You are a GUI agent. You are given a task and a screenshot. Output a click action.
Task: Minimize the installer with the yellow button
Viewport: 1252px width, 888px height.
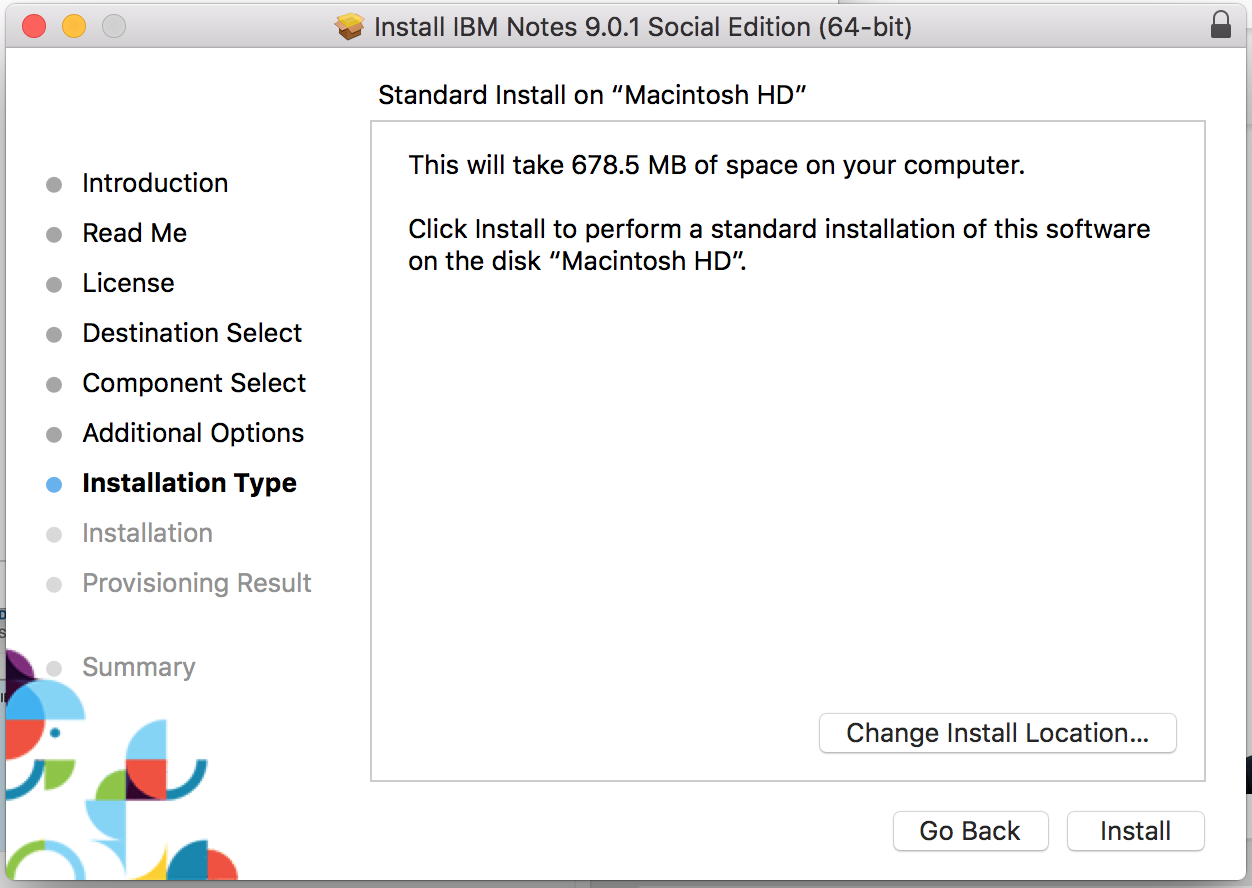(74, 26)
